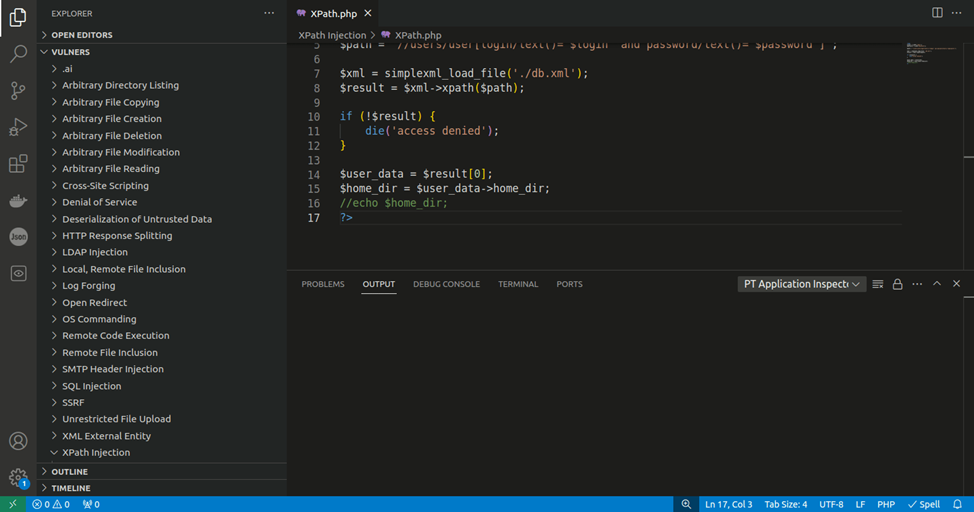Maximize the panel with the up chevron
974x512 pixels.
[x=937, y=284]
